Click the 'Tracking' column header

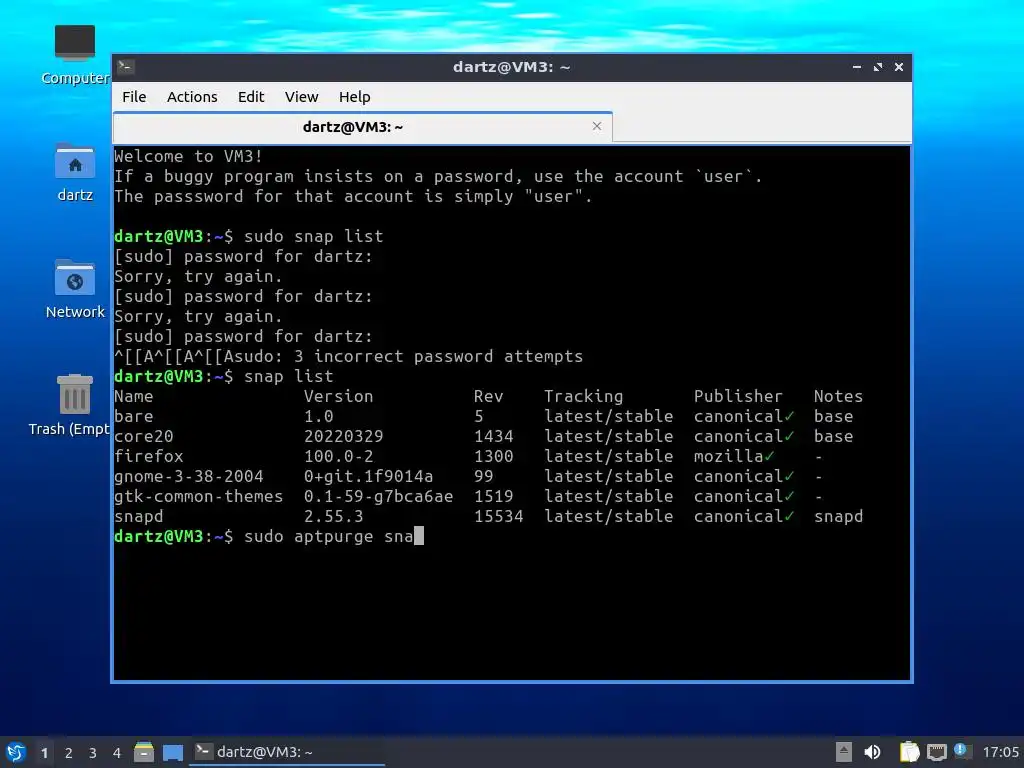pos(584,396)
